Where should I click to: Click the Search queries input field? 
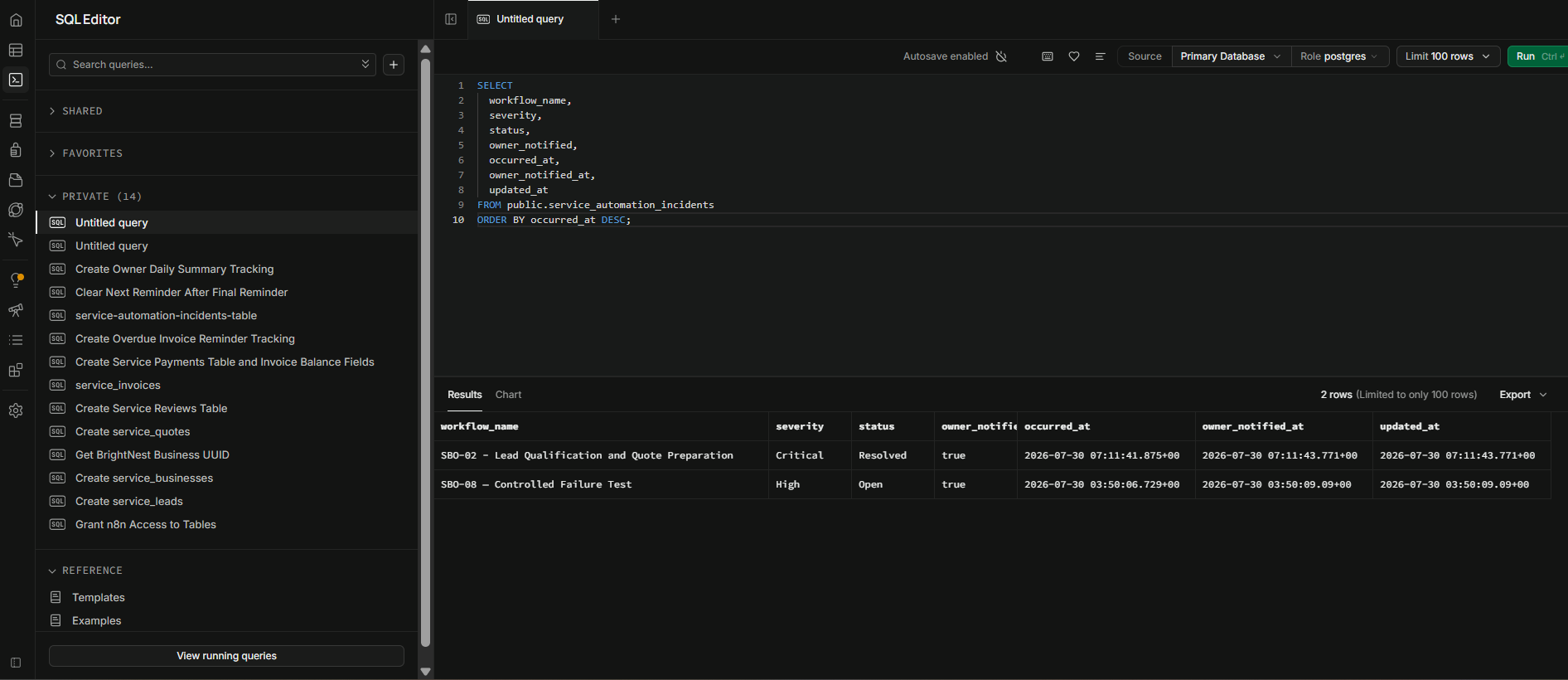[x=212, y=65]
